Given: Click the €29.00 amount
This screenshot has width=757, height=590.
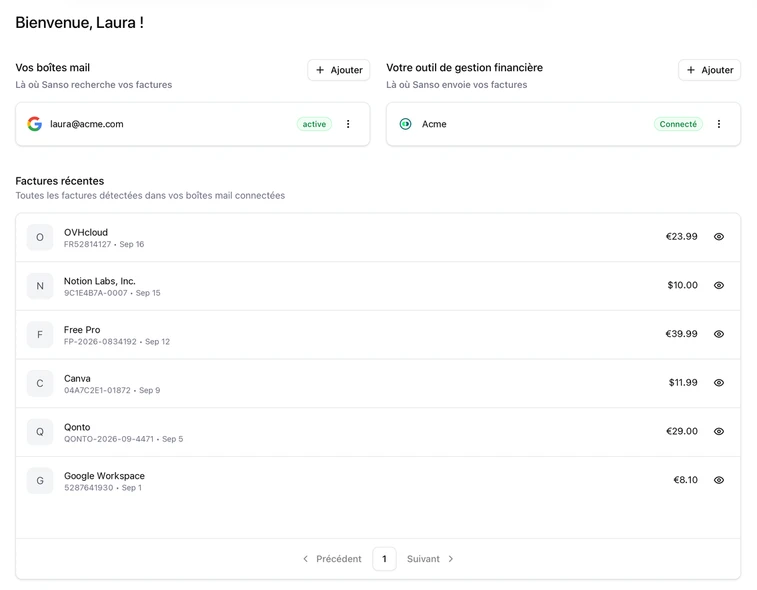Looking at the screenshot, I should click(x=682, y=432).
